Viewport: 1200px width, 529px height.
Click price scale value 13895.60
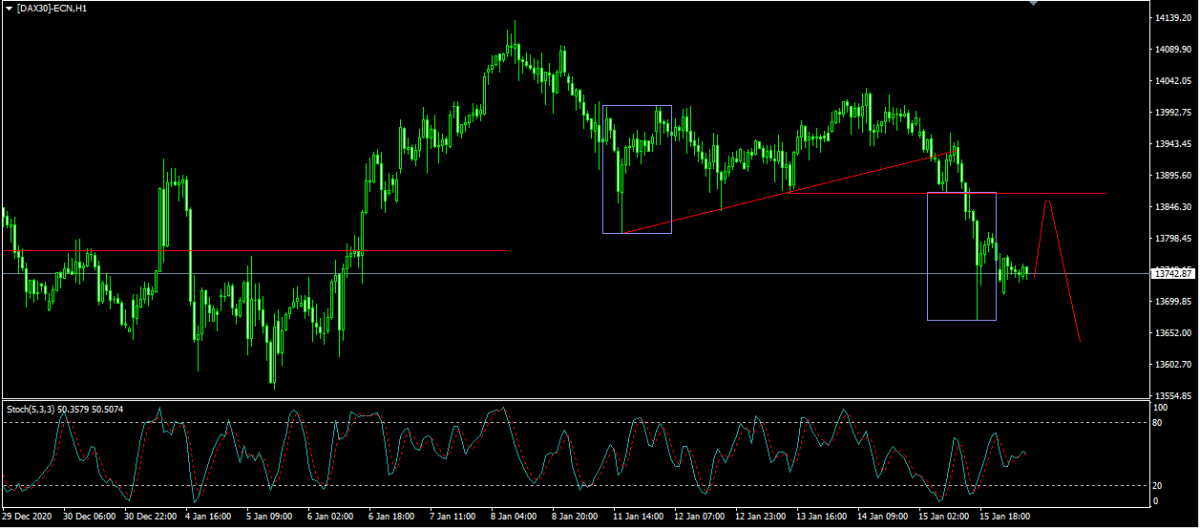click(1171, 176)
